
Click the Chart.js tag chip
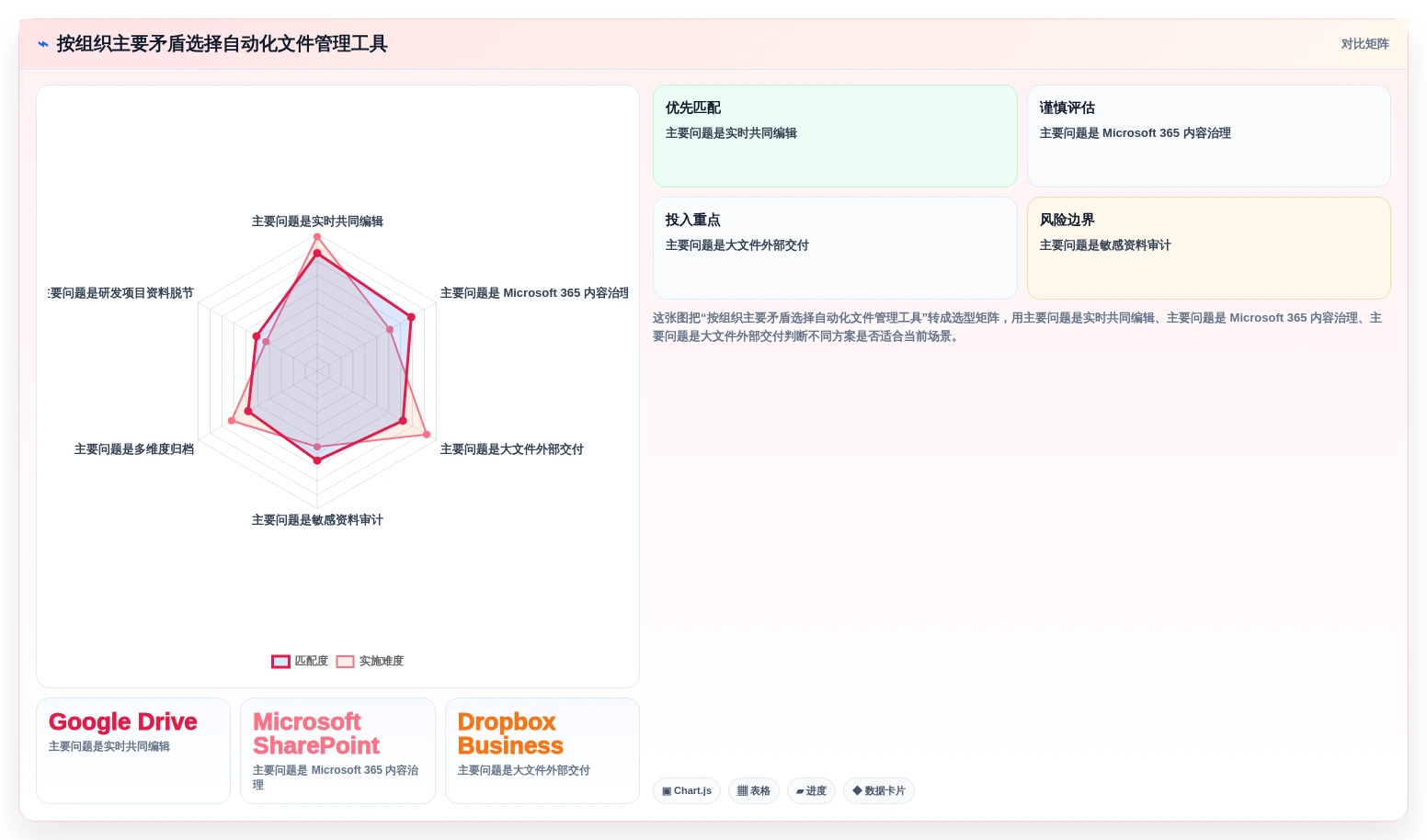[687, 791]
